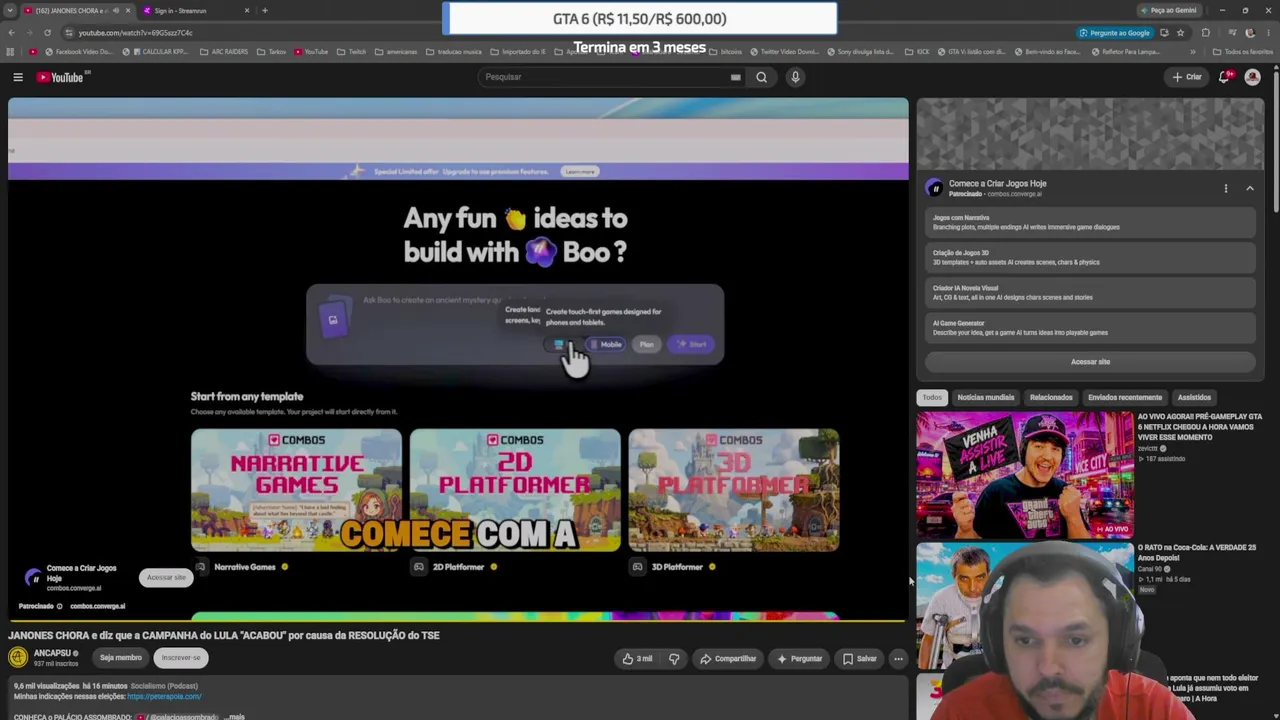Open ad options three-dot menu in sidebar

tap(1226, 188)
